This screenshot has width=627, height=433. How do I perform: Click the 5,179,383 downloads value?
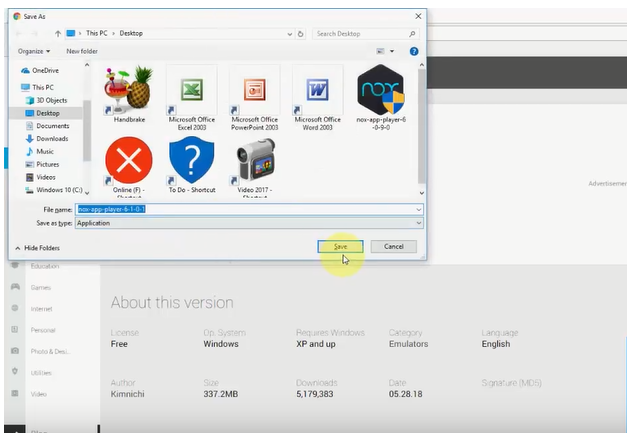(x=315, y=394)
